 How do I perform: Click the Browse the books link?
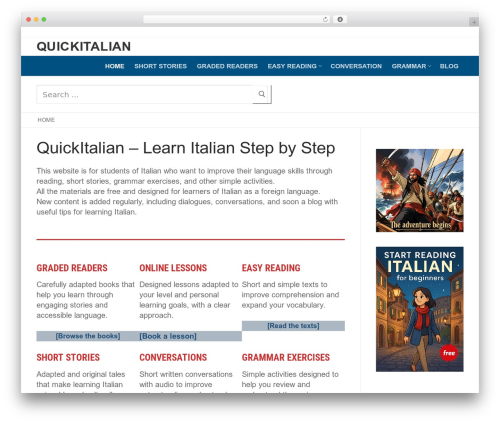[88, 336]
